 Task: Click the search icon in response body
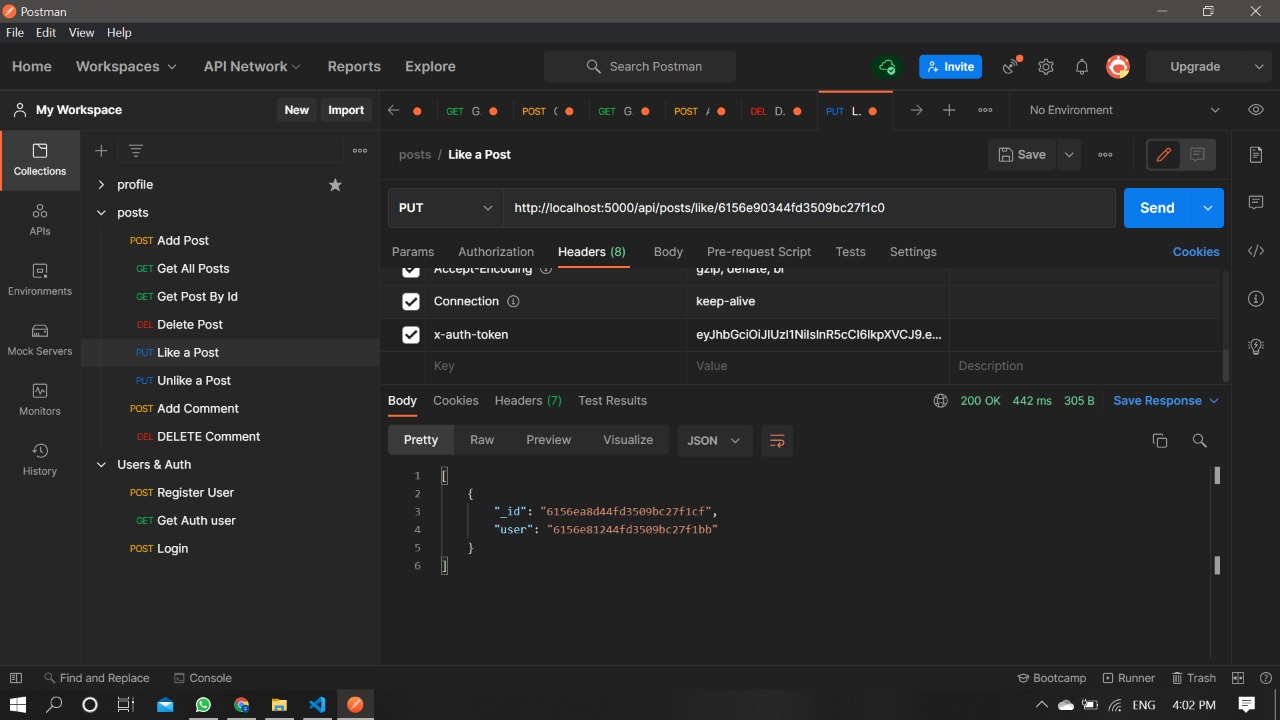click(1200, 440)
